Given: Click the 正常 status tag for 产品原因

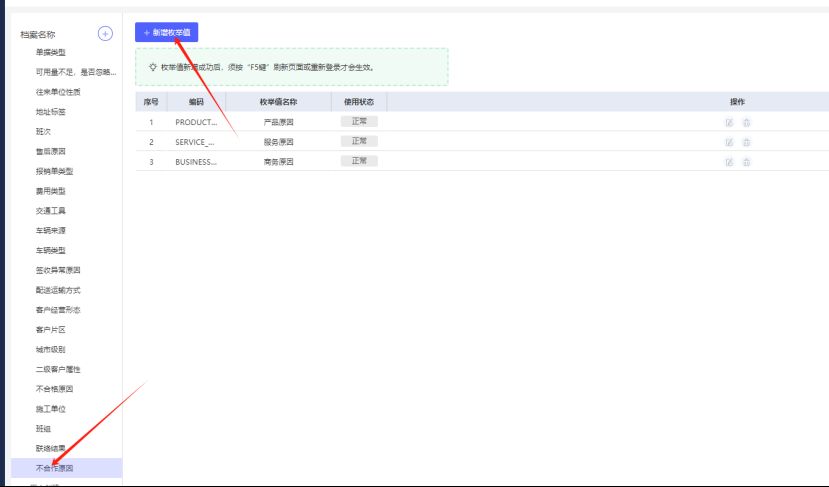Looking at the screenshot, I should click(358, 121).
